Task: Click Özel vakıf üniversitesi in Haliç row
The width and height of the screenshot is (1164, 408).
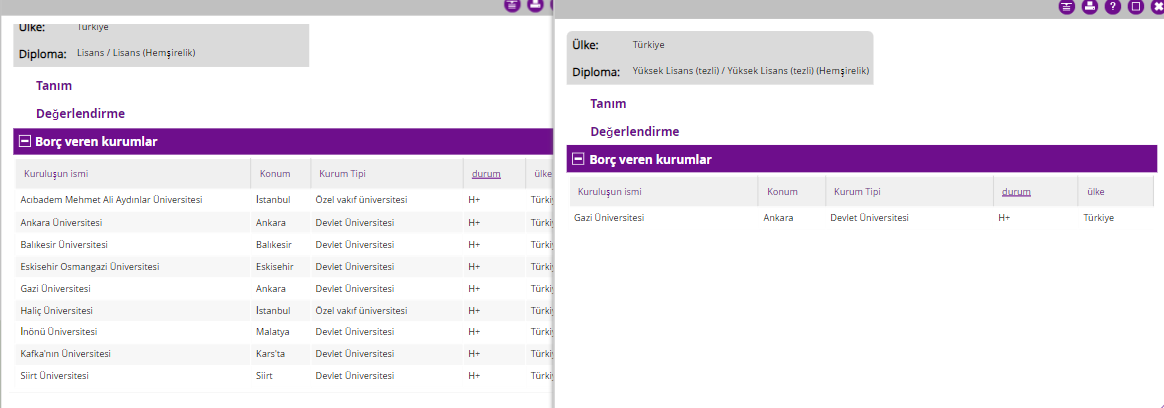Action: click(x=361, y=310)
